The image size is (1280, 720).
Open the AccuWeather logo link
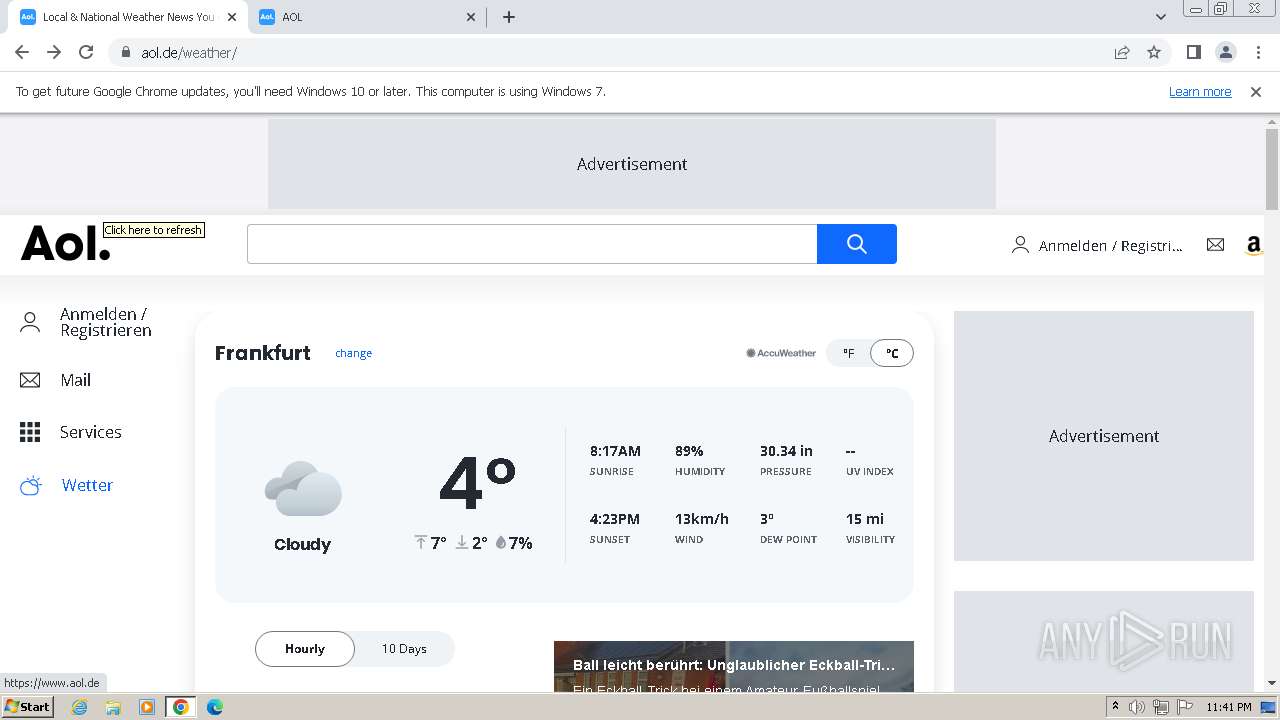click(x=781, y=353)
